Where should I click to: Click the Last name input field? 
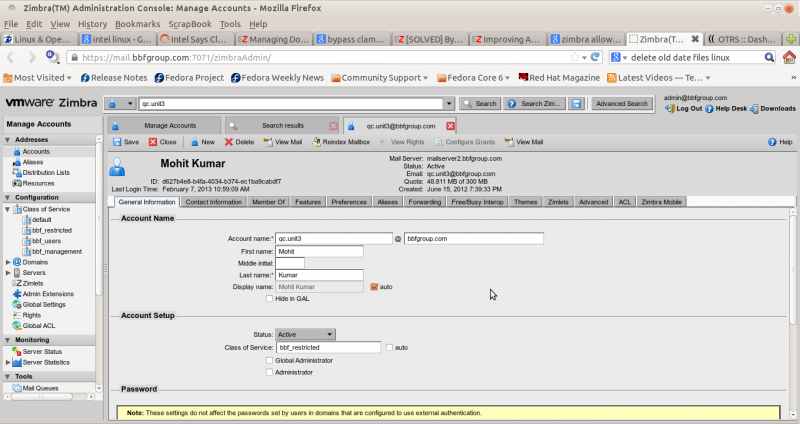(x=319, y=275)
